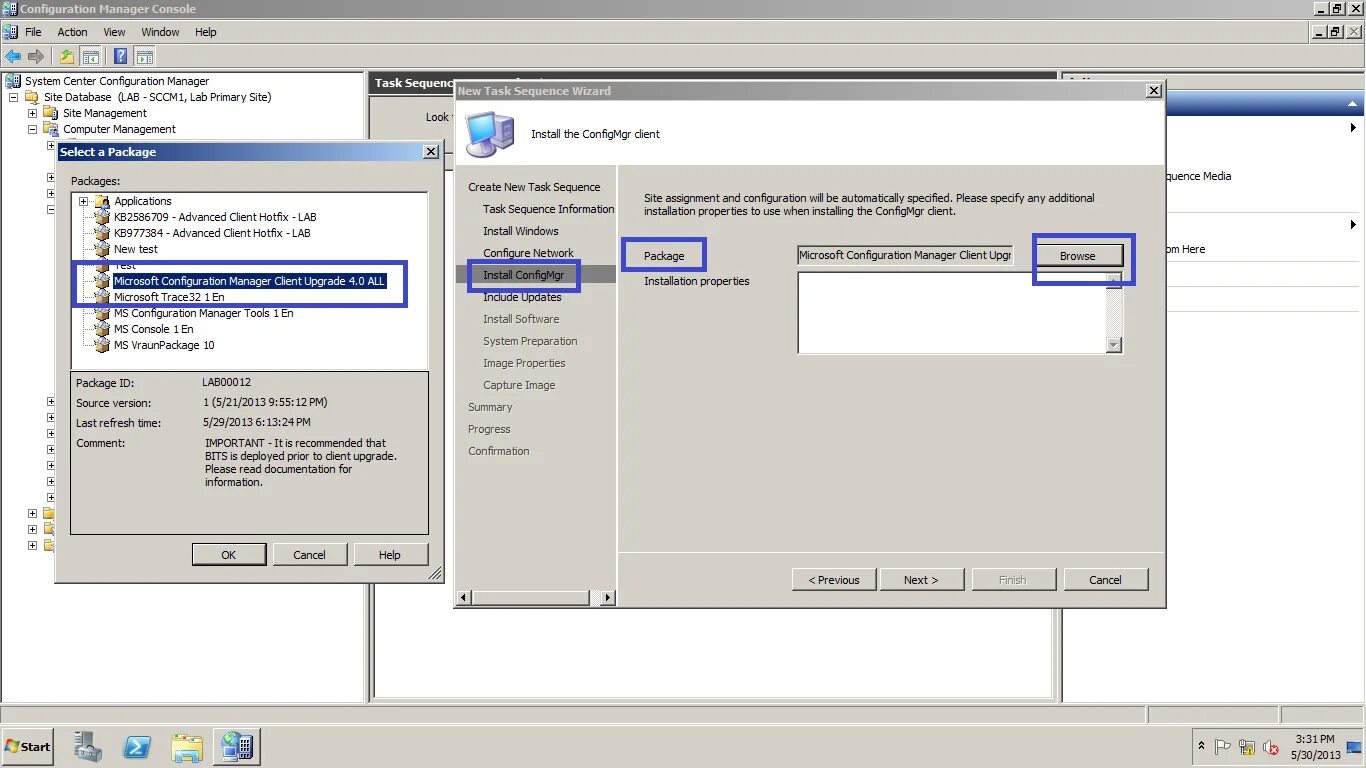Click the Package name text field
Screen dimensions: 1366x768
(x=905, y=256)
